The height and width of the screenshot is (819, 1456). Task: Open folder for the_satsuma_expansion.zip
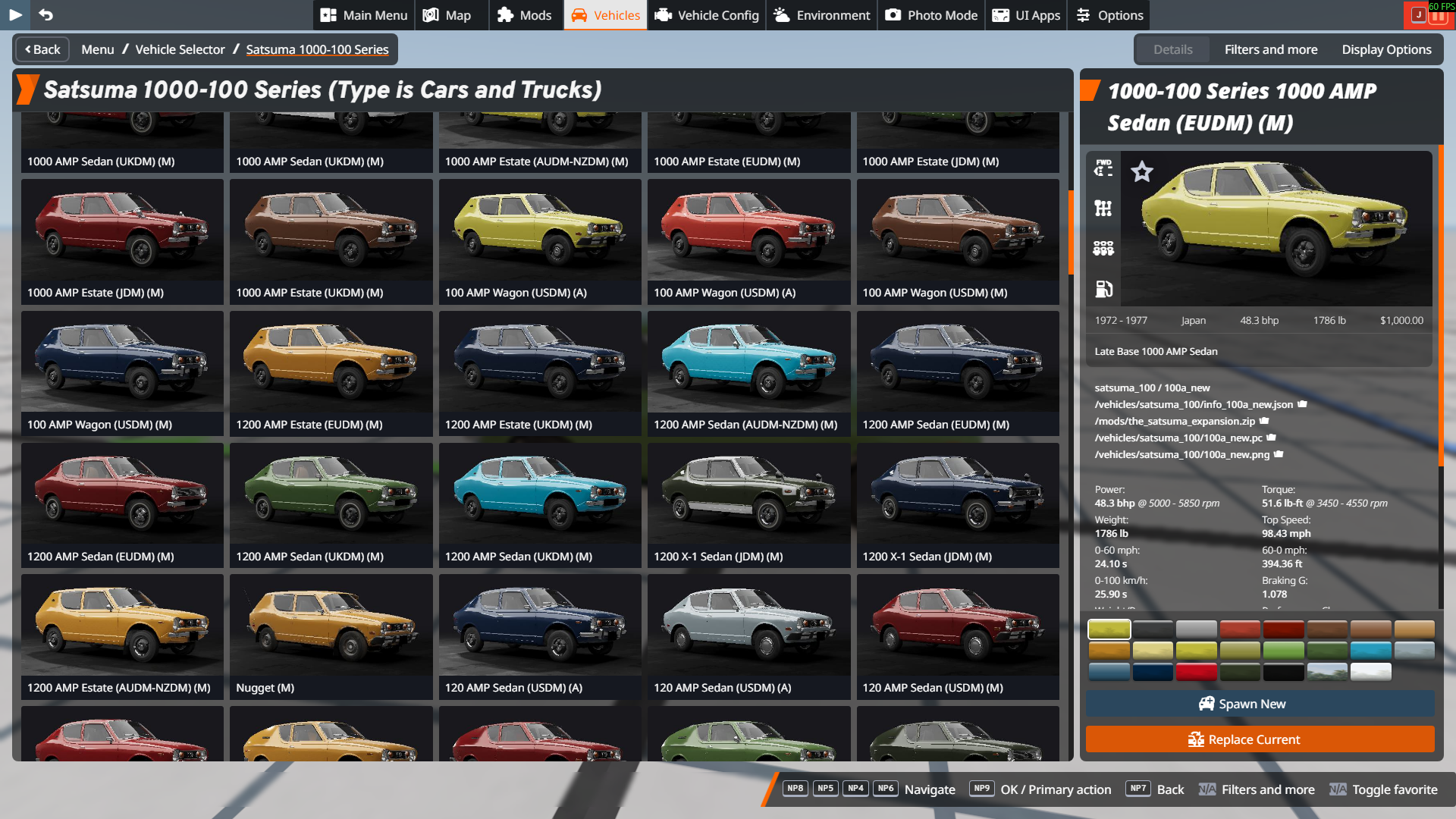(1264, 421)
